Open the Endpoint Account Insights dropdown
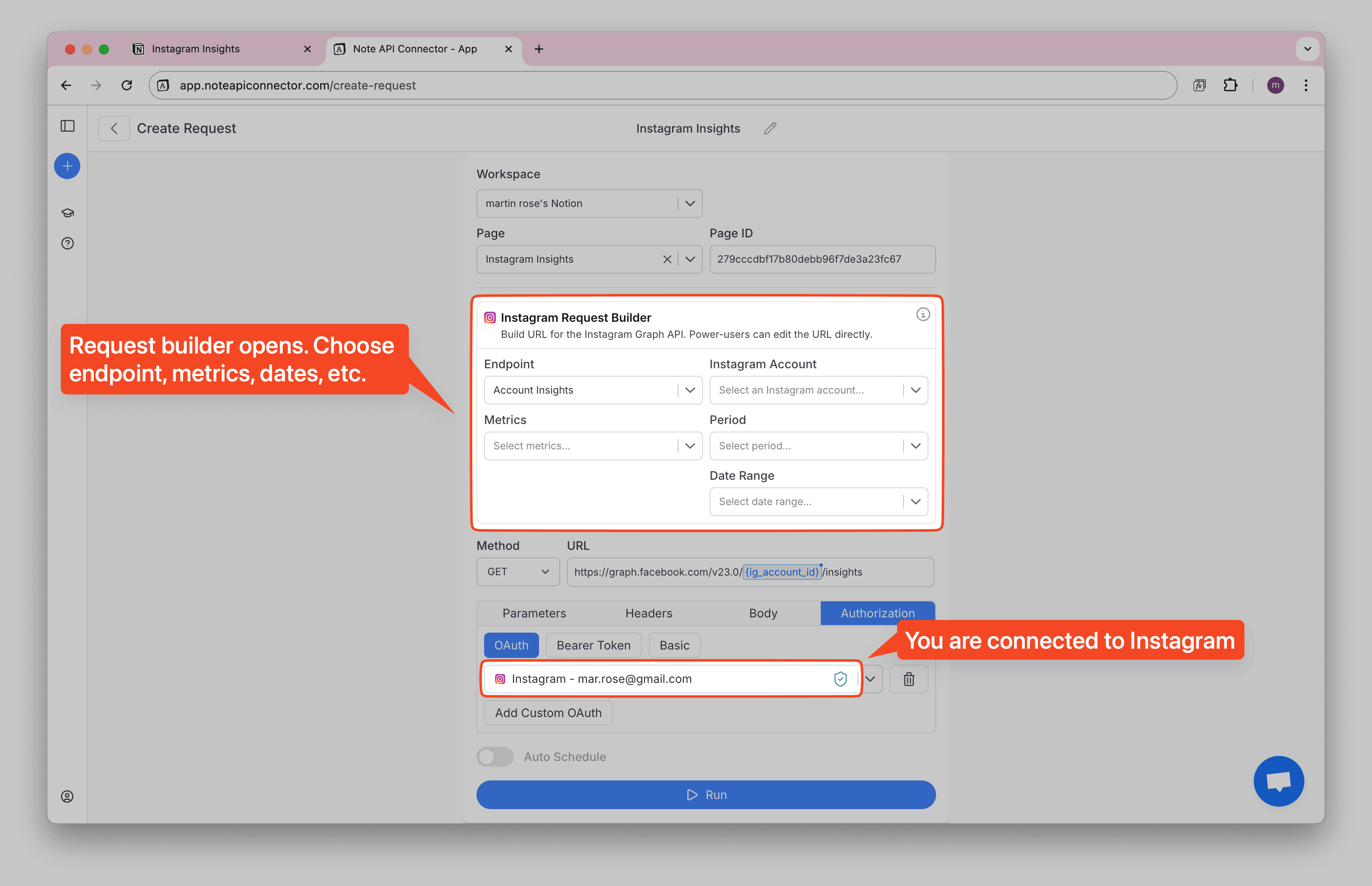This screenshot has height=886, width=1372. [593, 390]
